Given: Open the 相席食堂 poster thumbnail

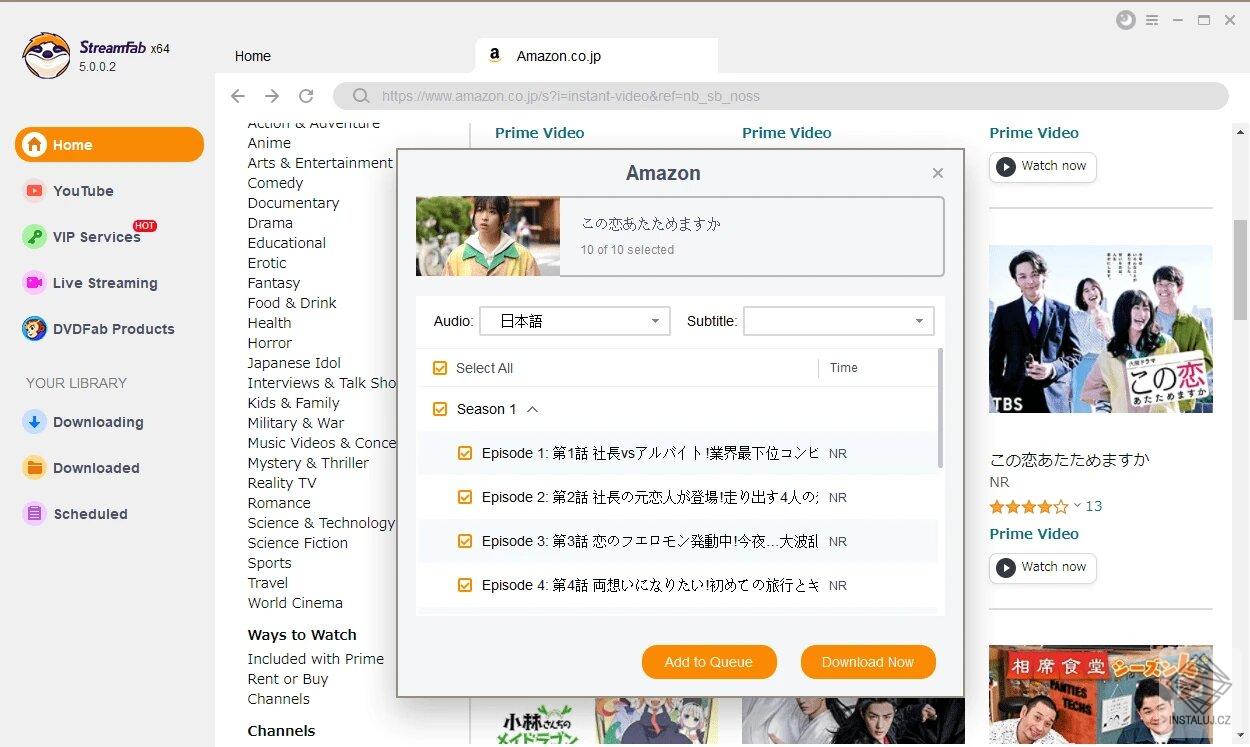Looking at the screenshot, I should pyautogui.click(x=1101, y=695).
